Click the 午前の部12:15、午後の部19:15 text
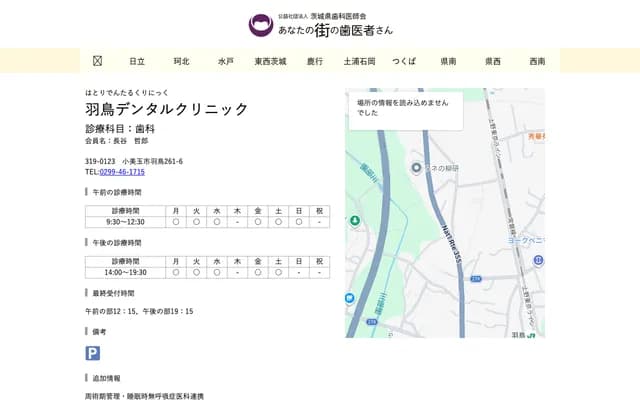The width and height of the screenshot is (640, 400). coord(139,311)
